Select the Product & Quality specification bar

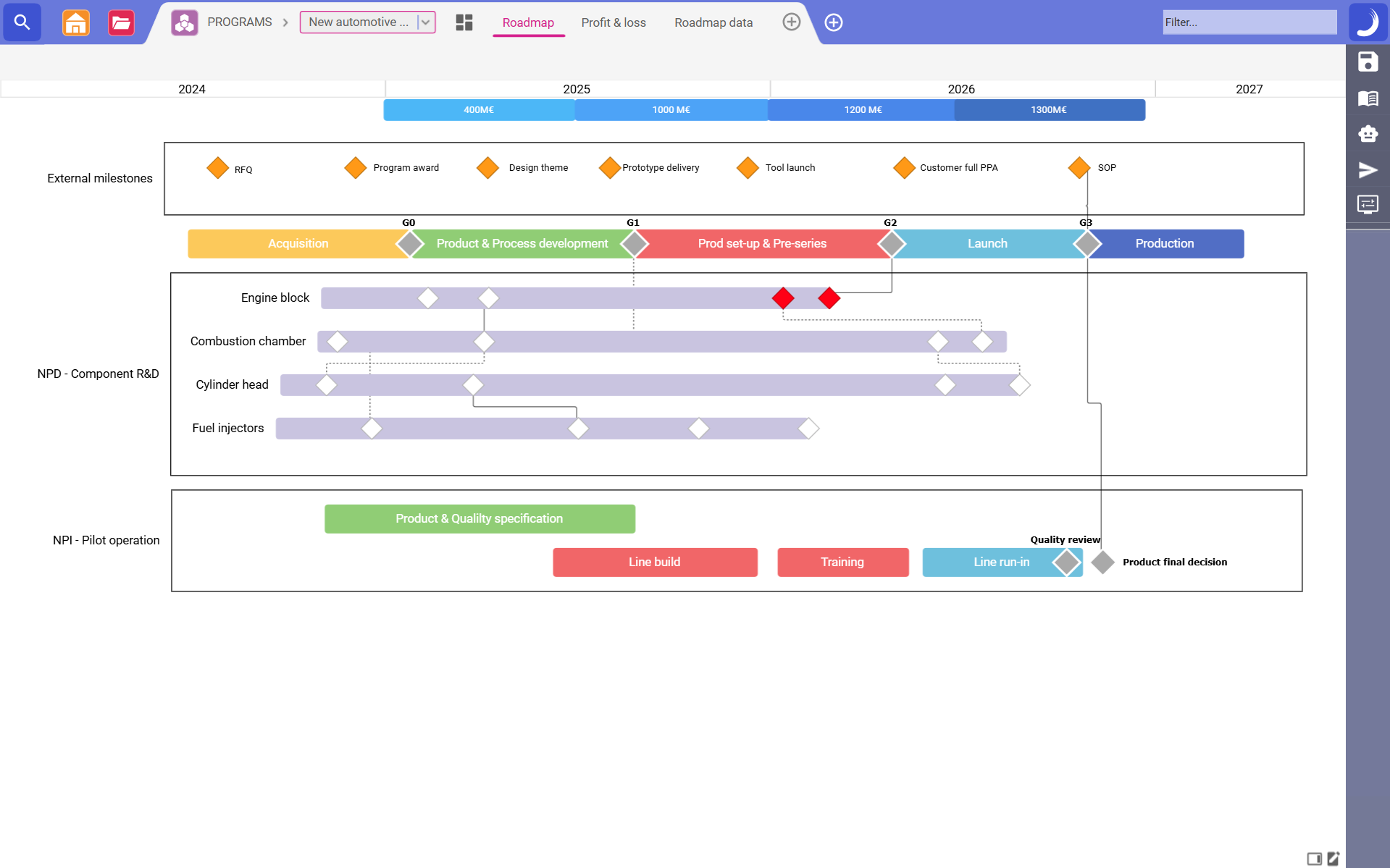pos(480,519)
